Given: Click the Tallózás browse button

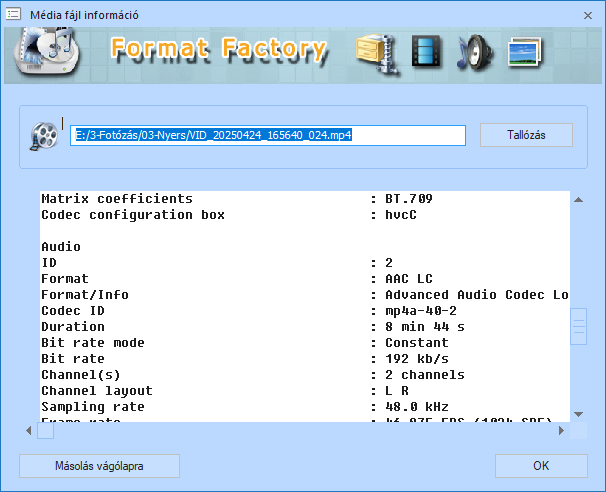Looking at the screenshot, I should (526, 135).
